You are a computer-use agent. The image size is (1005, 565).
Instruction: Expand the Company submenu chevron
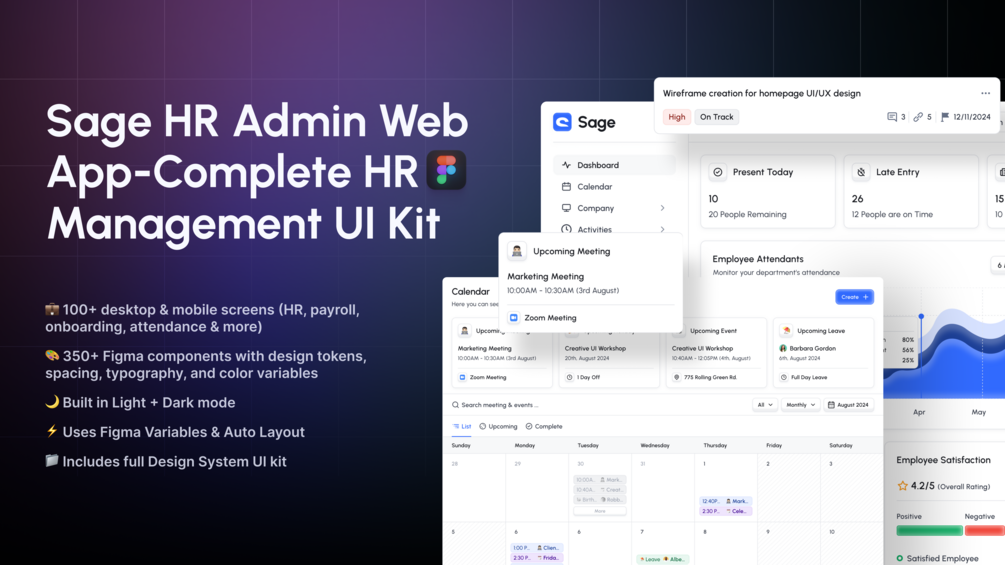[x=662, y=208]
